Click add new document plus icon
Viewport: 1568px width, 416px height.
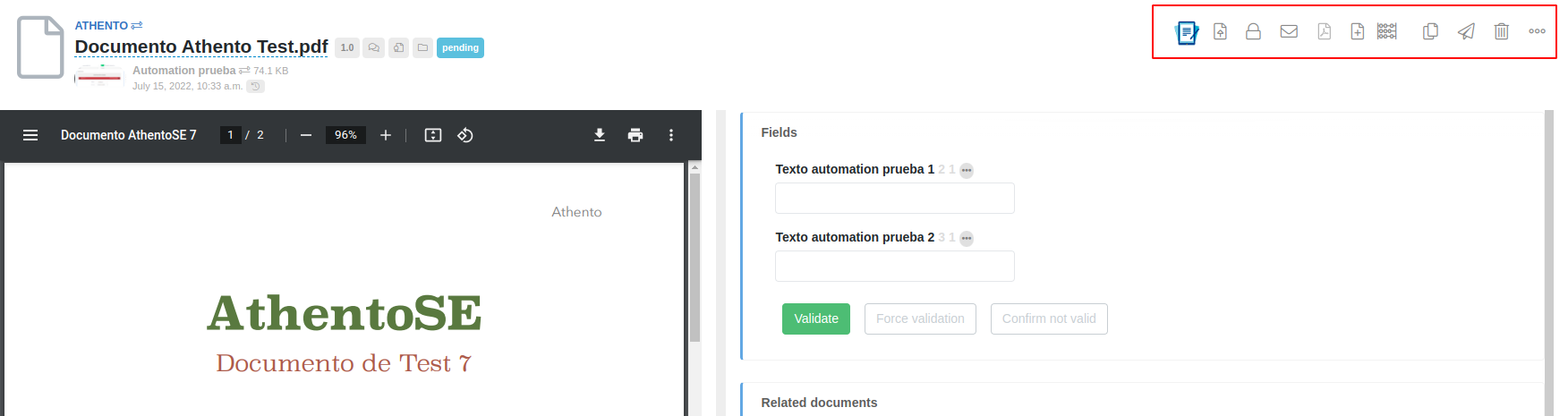pyautogui.click(x=1357, y=32)
